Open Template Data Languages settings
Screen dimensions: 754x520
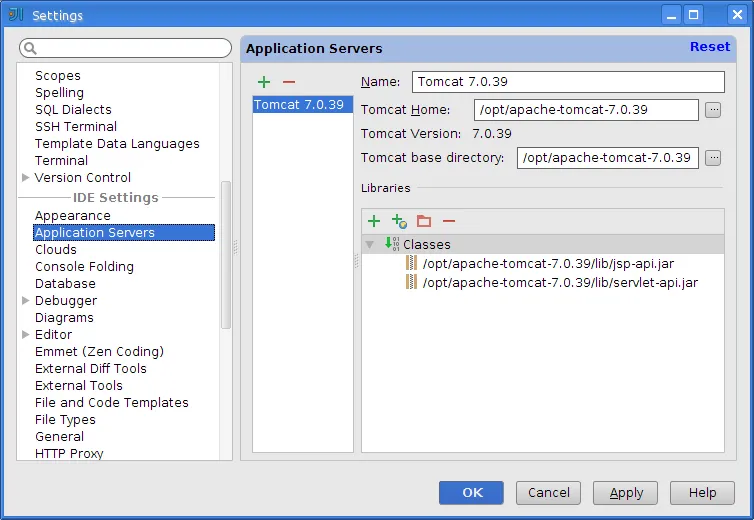117,144
